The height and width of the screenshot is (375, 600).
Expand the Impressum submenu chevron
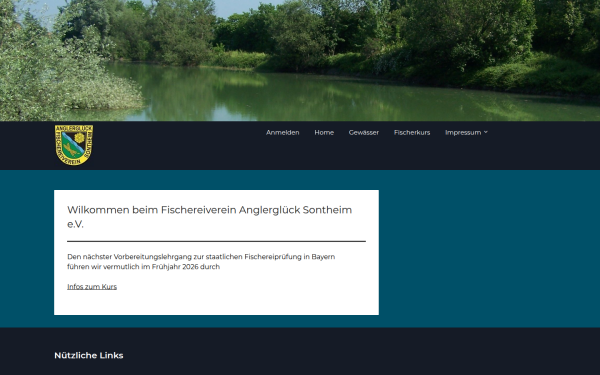[x=486, y=132]
